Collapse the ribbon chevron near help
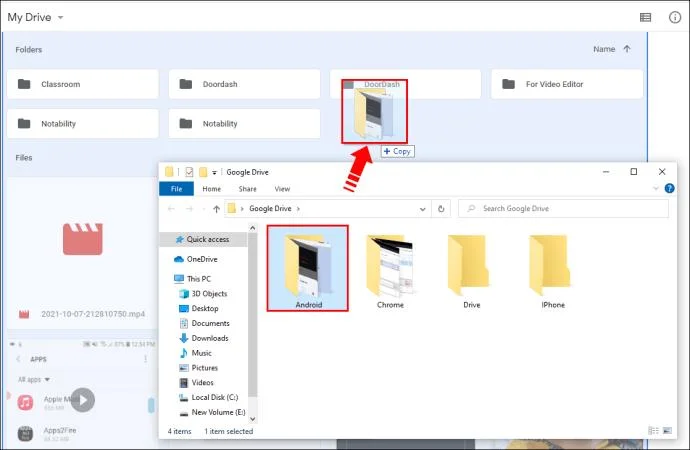Viewport: 690px width, 450px height. pyautogui.click(x=656, y=188)
